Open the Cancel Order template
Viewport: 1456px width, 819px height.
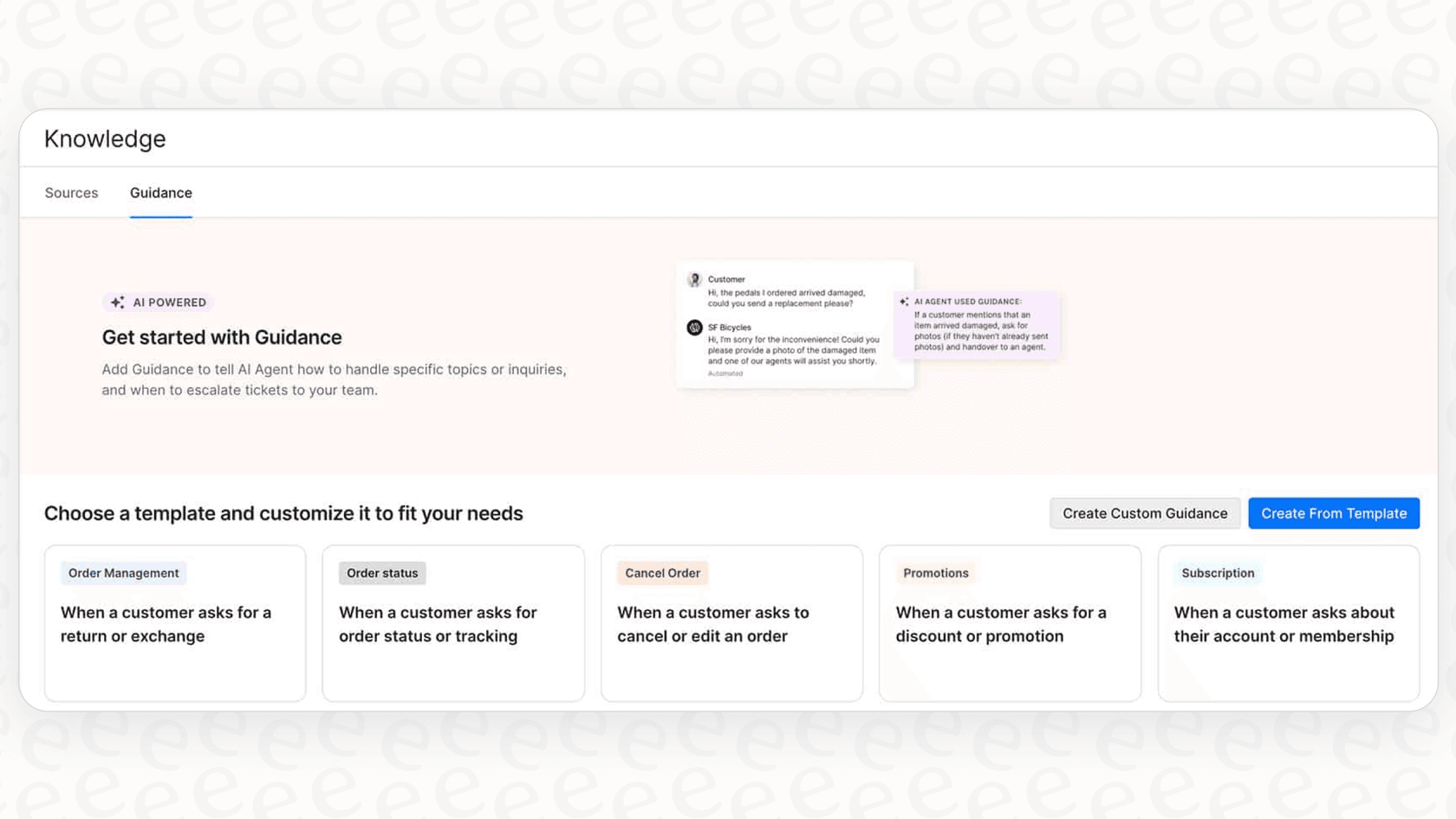click(731, 623)
